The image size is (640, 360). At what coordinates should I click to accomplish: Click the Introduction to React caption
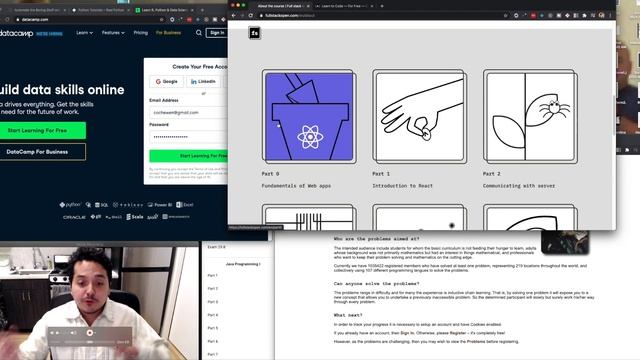click(x=402, y=186)
